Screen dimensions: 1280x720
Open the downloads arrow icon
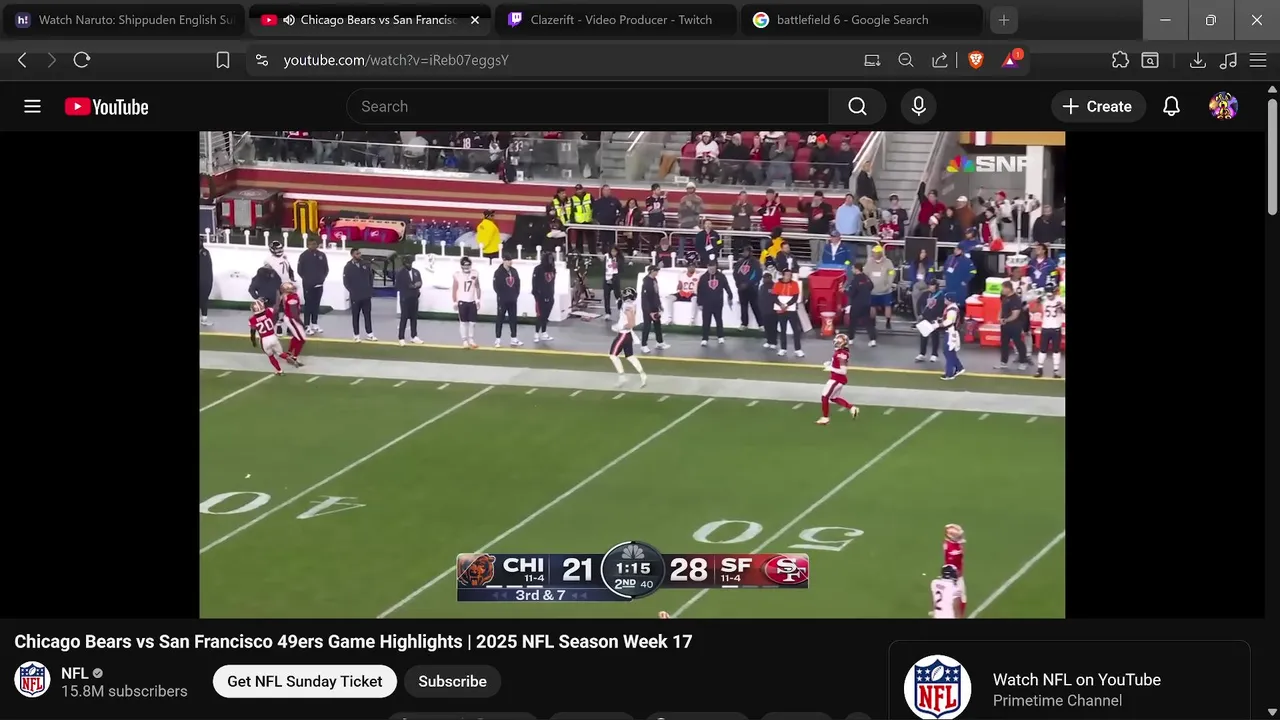[1197, 60]
